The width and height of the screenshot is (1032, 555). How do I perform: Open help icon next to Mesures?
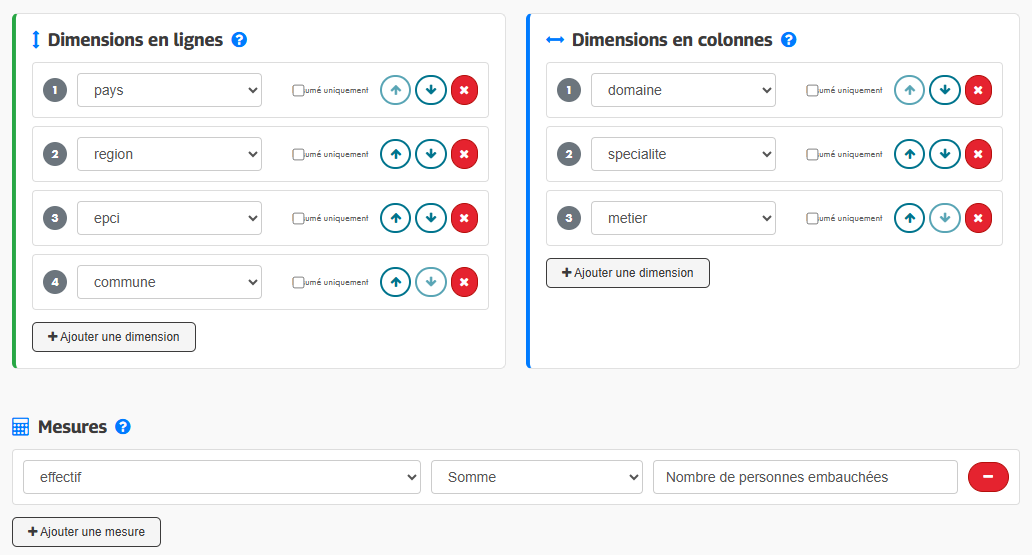click(x=123, y=427)
